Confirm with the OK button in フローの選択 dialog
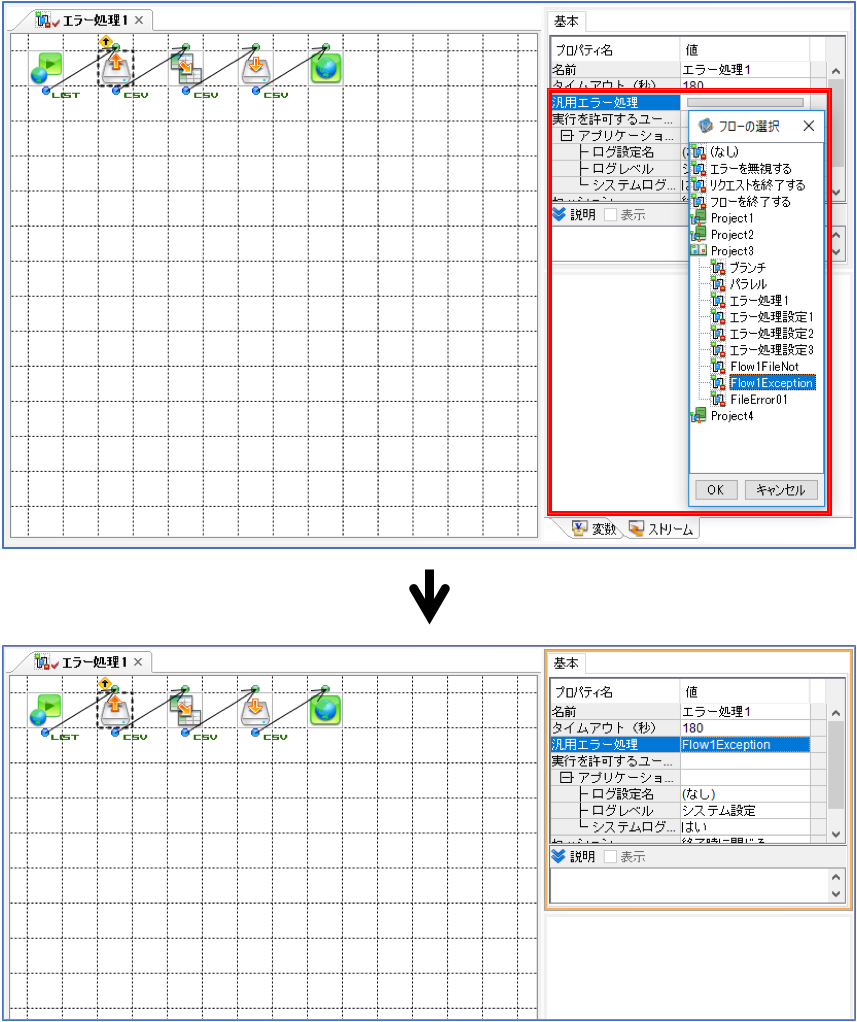Image resolution: width=857 pixels, height=1022 pixels. [715, 489]
